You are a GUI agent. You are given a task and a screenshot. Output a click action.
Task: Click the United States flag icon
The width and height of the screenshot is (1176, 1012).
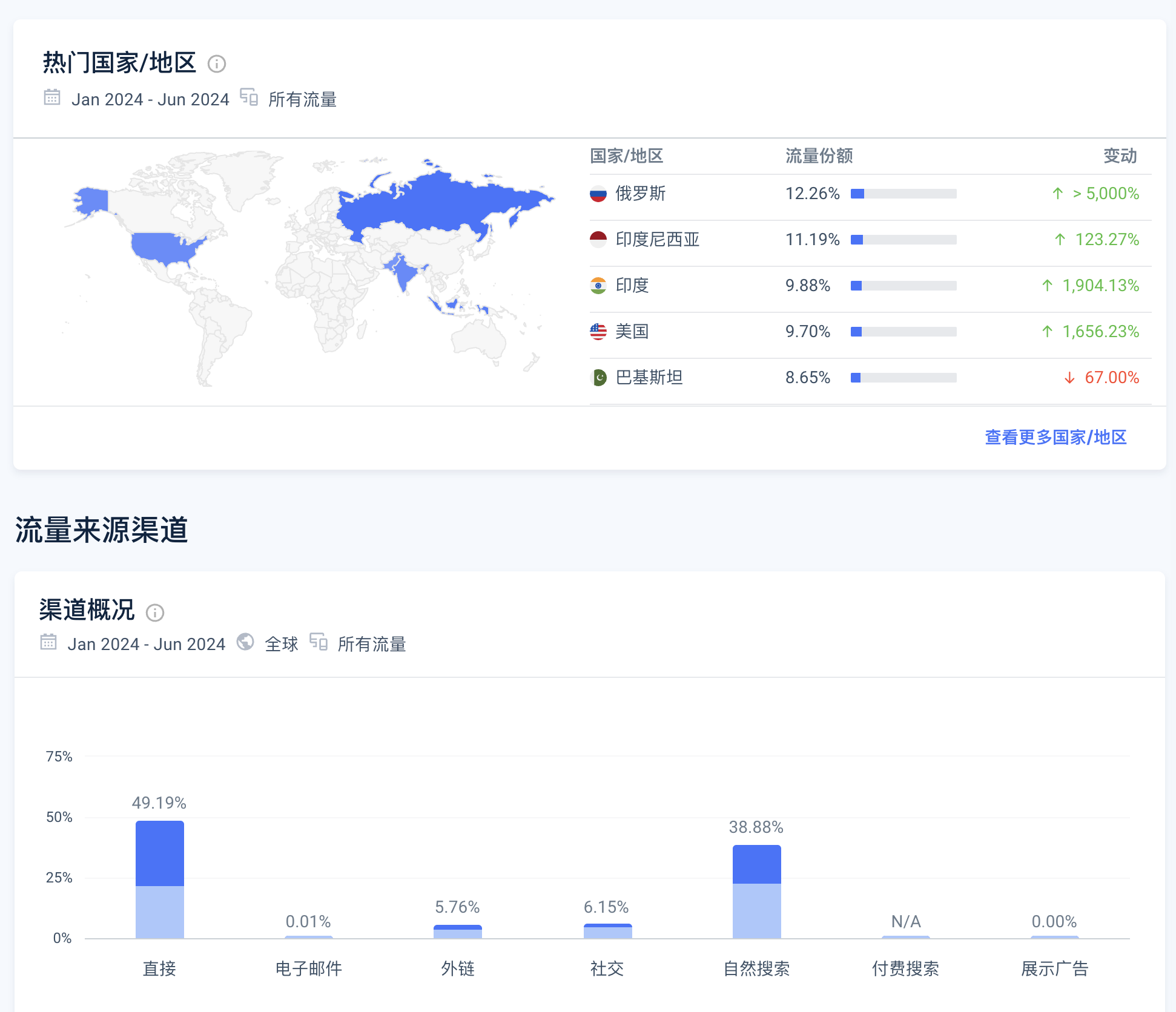click(x=598, y=332)
